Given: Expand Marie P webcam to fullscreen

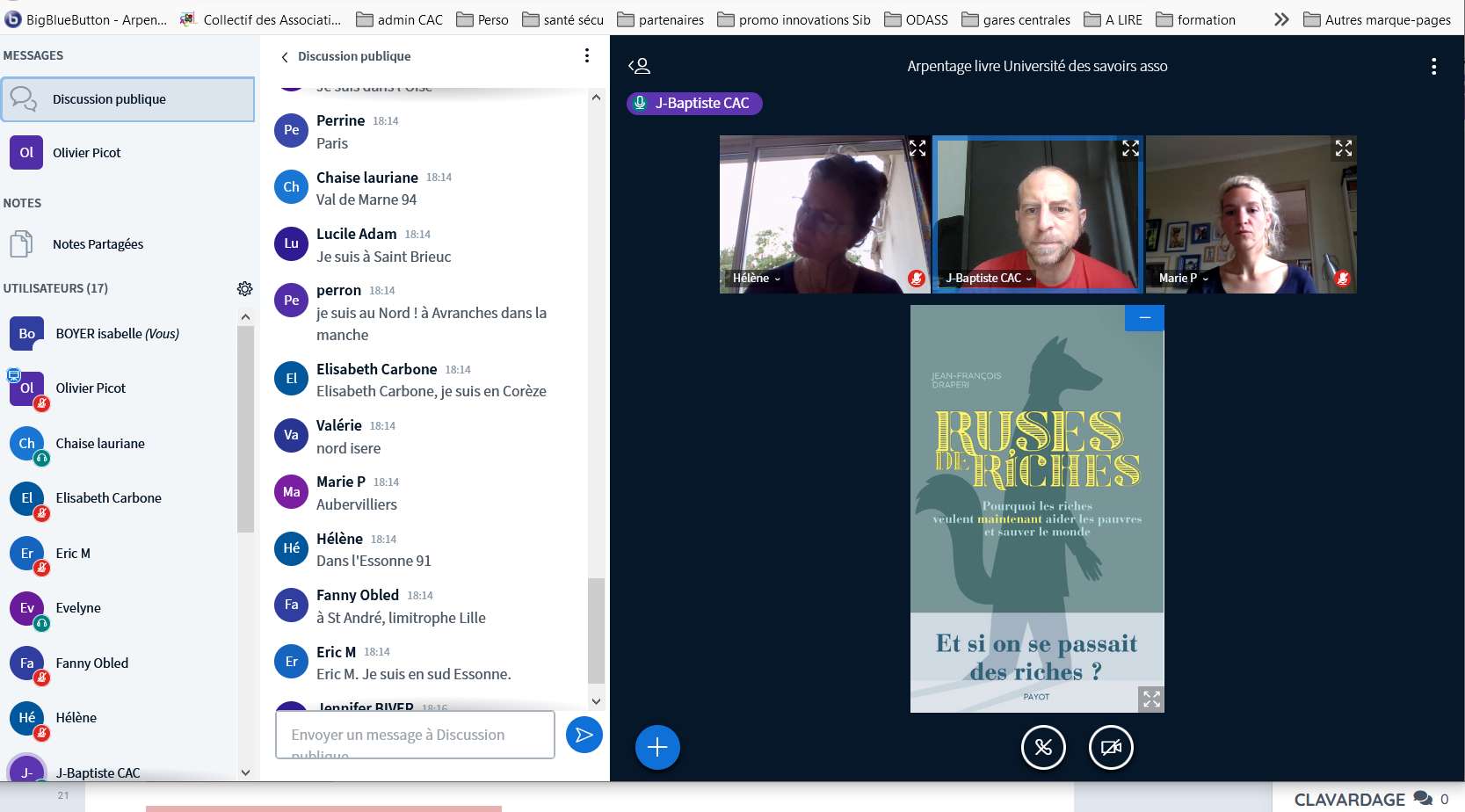Looking at the screenshot, I should pyautogui.click(x=1343, y=149).
